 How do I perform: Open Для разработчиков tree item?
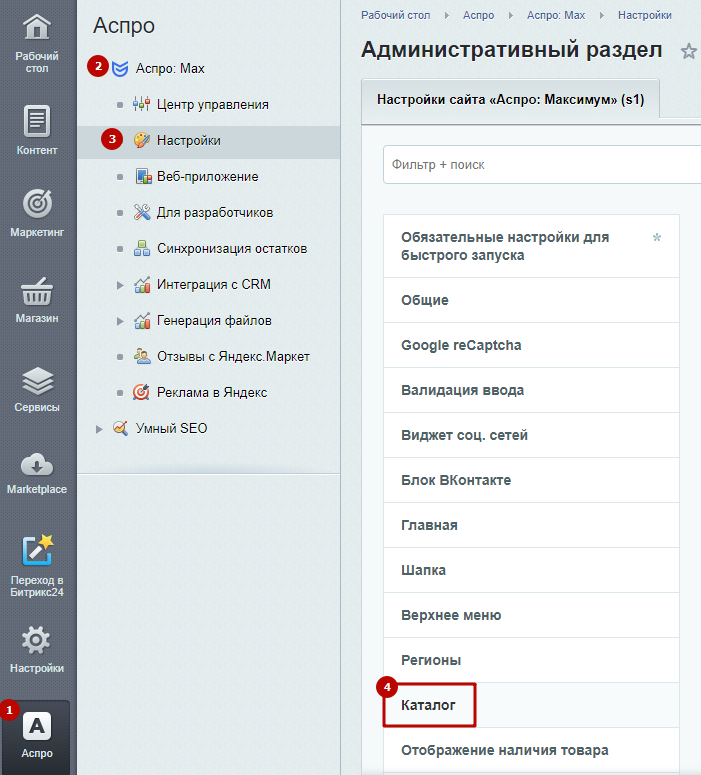pos(215,213)
